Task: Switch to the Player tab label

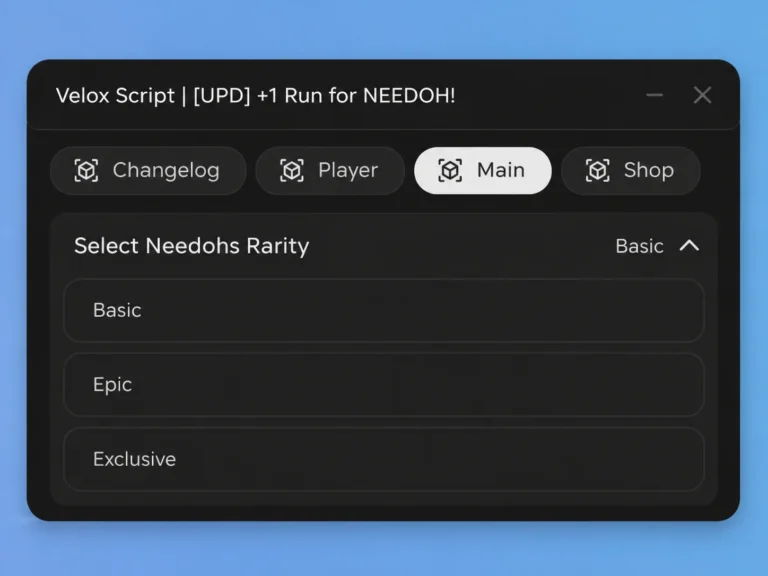Action: [348, 171]
